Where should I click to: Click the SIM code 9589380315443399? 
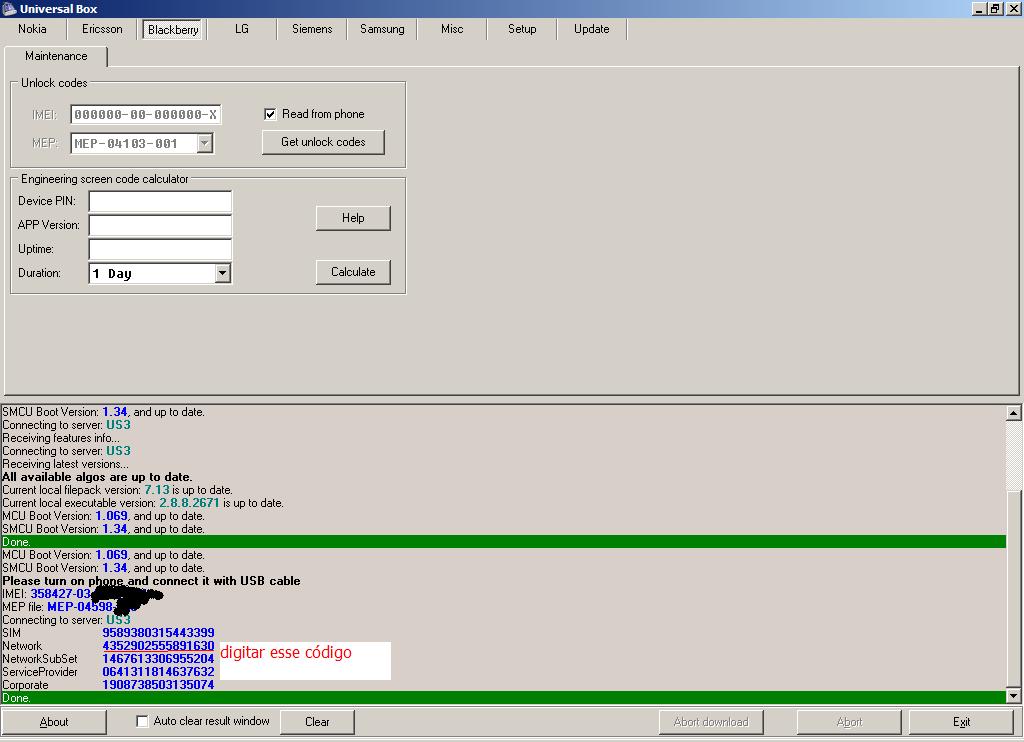pos(158,632)
